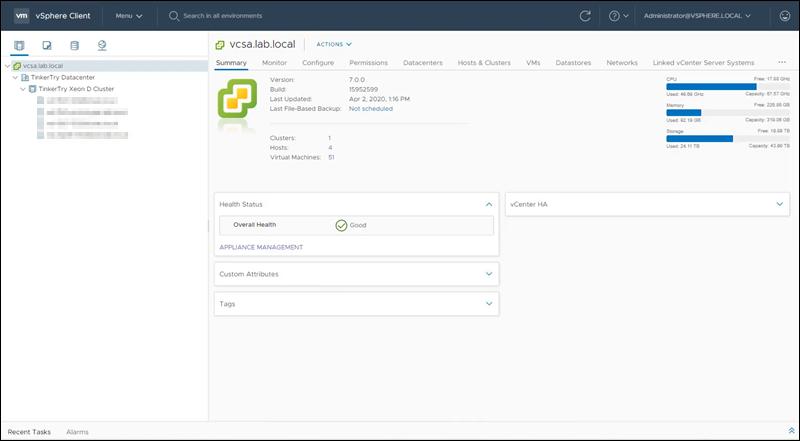The image size is (800, 441).
Task: Open the Hosts and Clusters inventory view icon
Action: 20,45
